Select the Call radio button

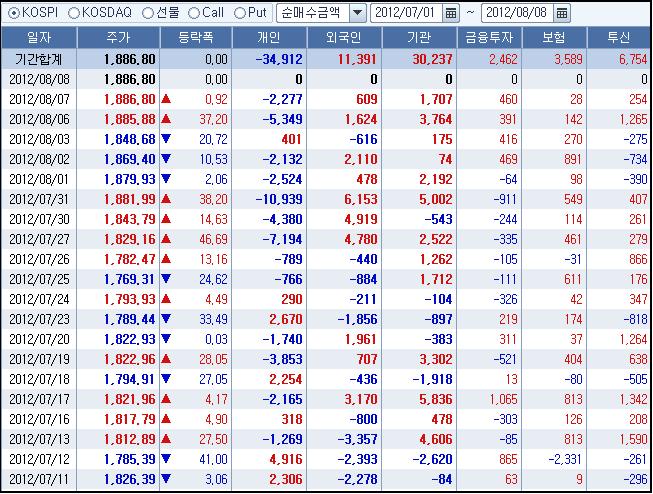tap(193, 13)
